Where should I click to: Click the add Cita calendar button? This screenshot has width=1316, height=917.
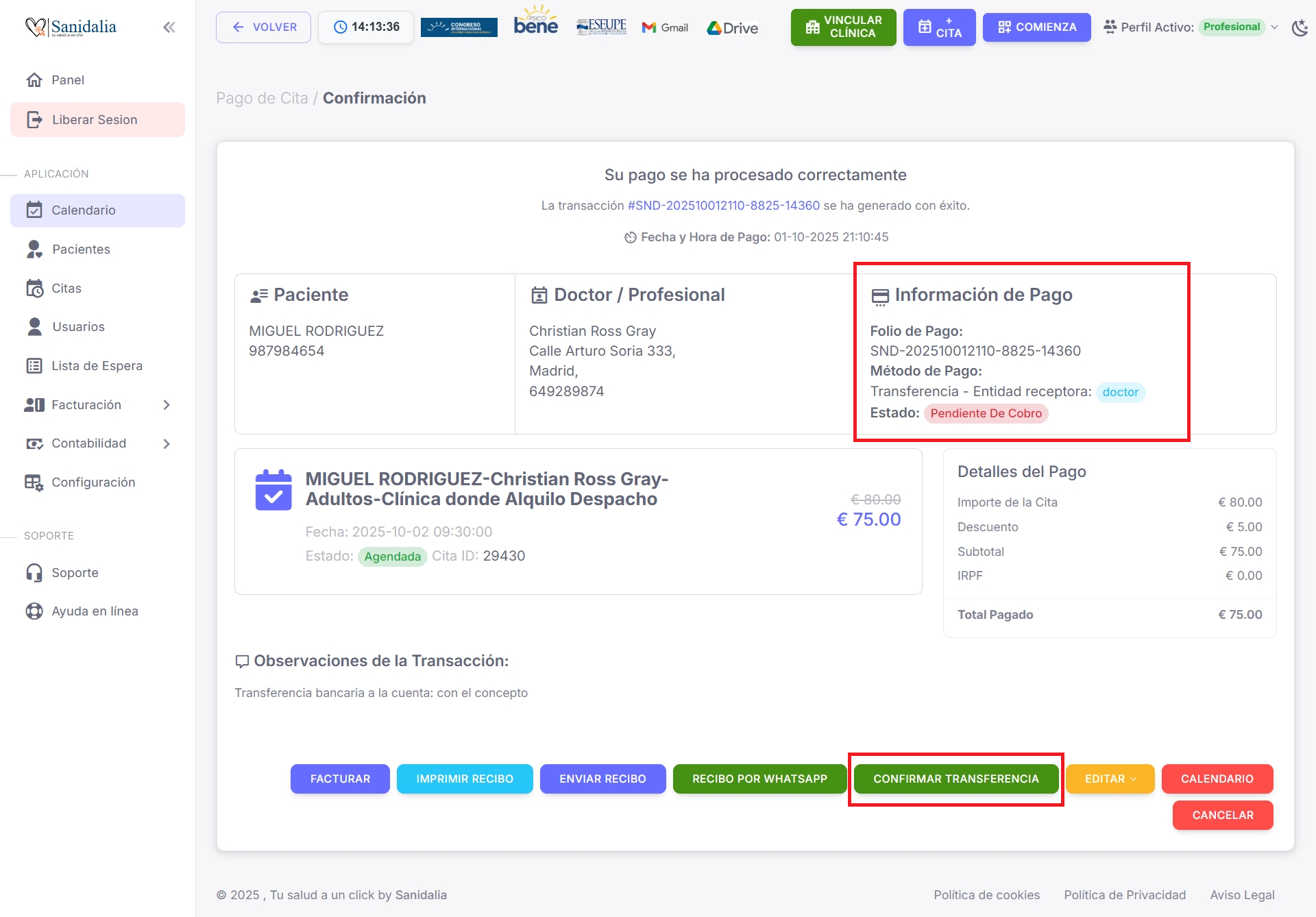pos(939,27)
